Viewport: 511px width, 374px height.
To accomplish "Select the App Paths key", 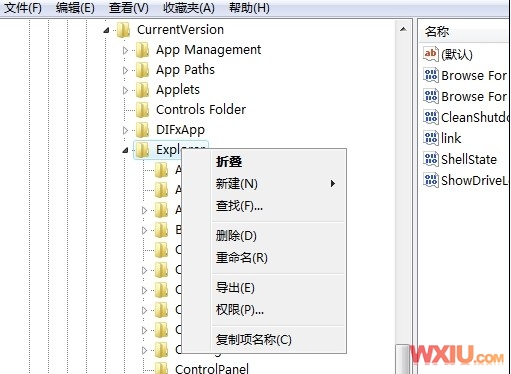I will [x=185, y=70].
